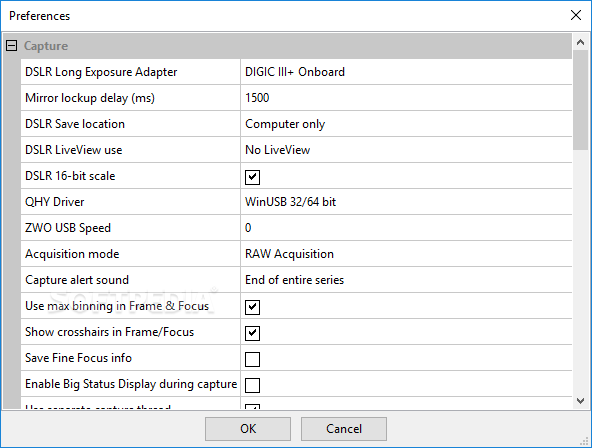592x448 pixels.
Task: Click the Capture section header label
Action: coord(46,46)
